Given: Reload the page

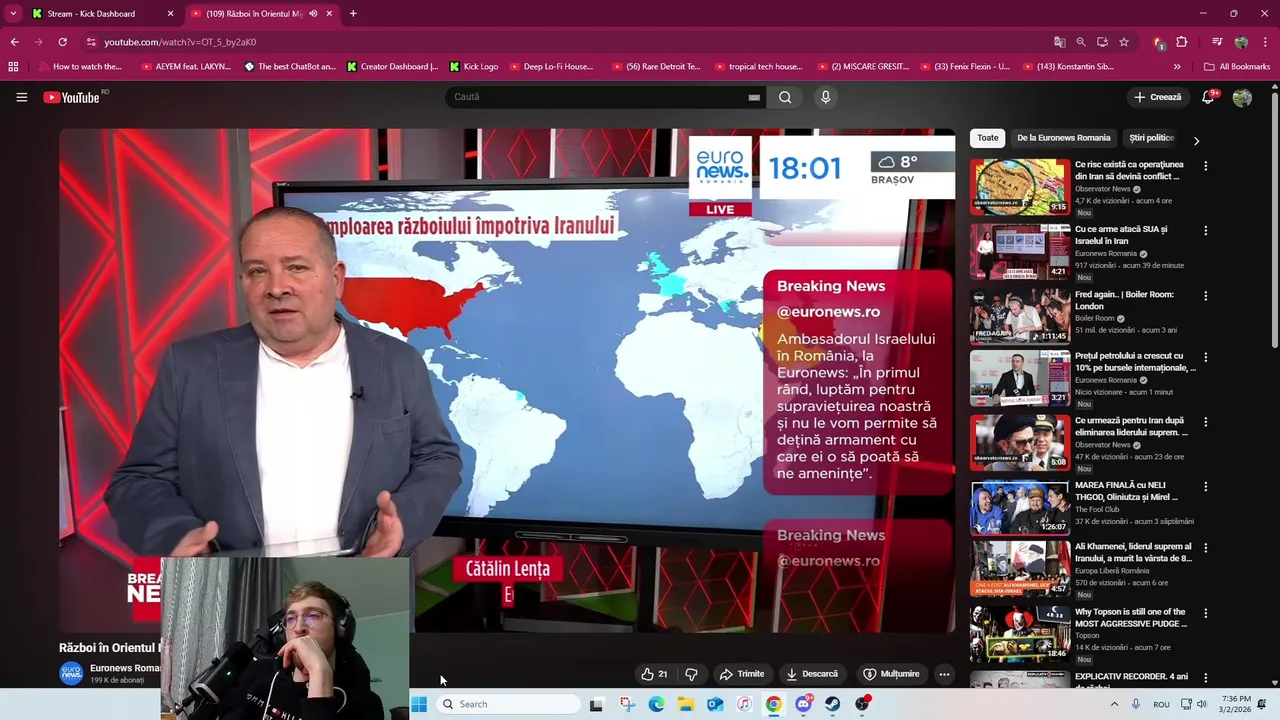Looking at the screenshot, I should point(62,42).
